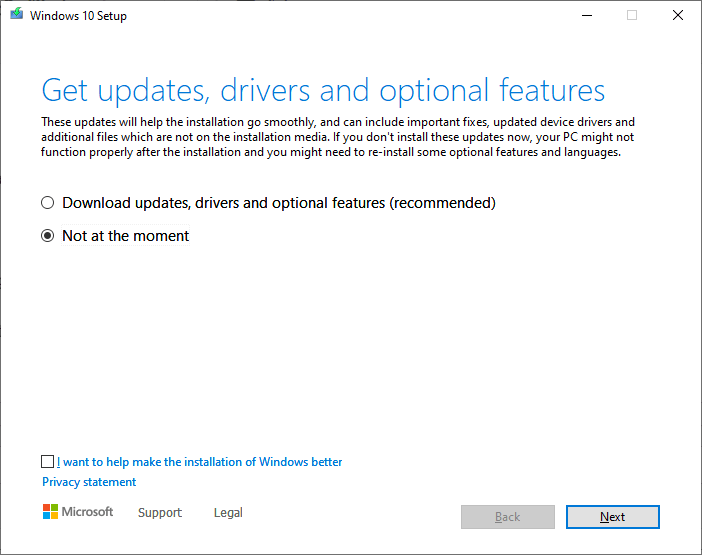702x555 pixels.
Task: Close the Windows 10 Setup window
Action: tap(678, 15)
